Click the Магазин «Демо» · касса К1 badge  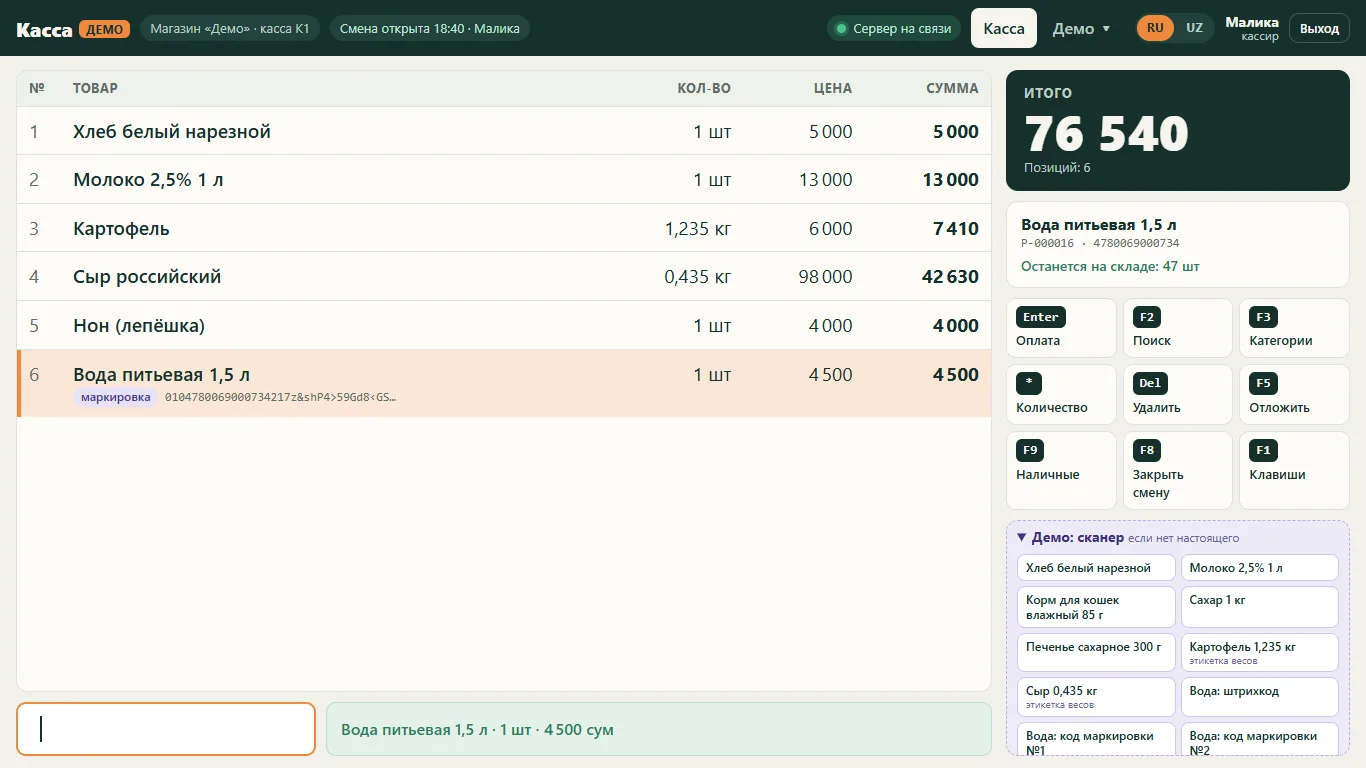(230, 29)
